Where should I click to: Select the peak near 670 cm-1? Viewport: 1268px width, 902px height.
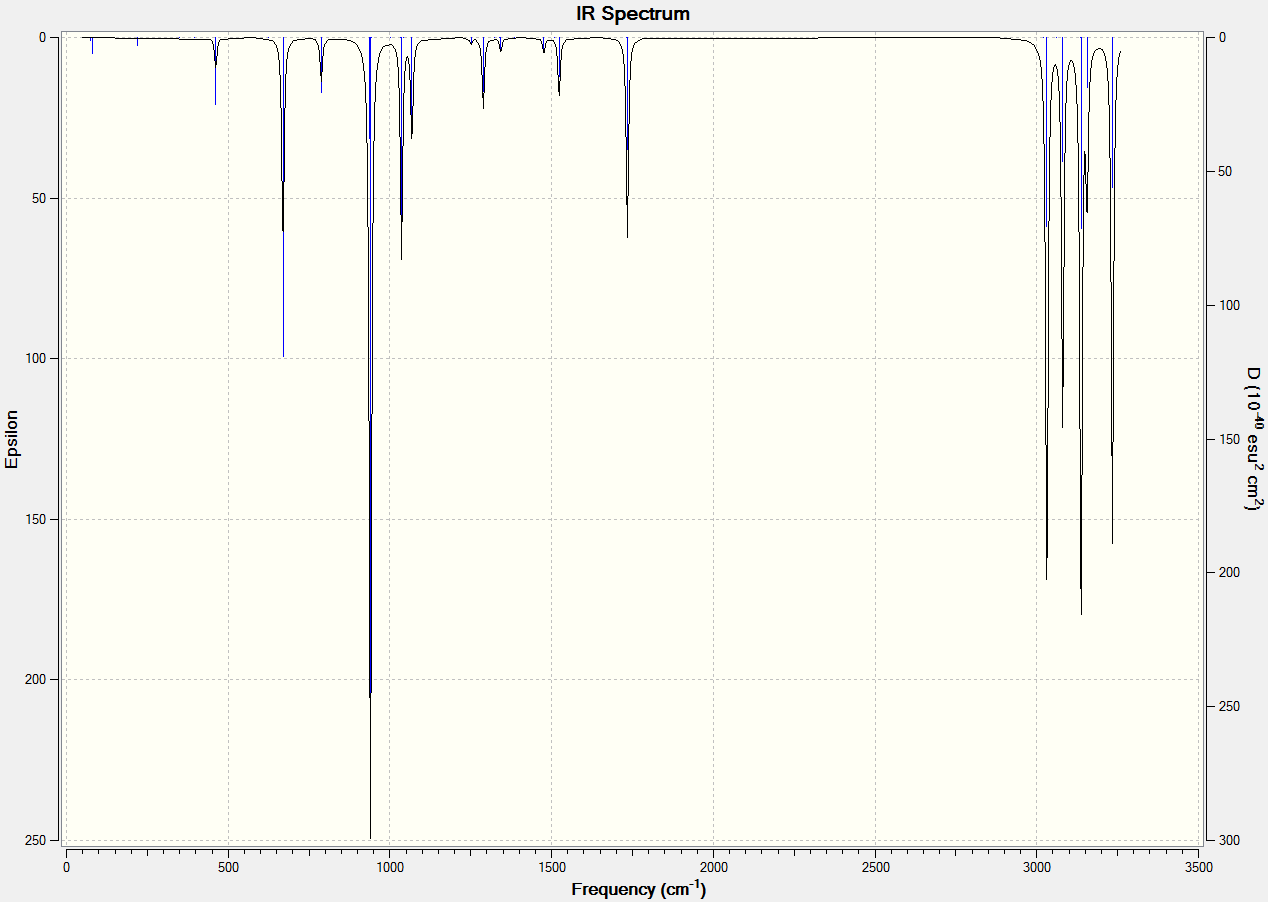pyautogui.click(x=283, y=354)
